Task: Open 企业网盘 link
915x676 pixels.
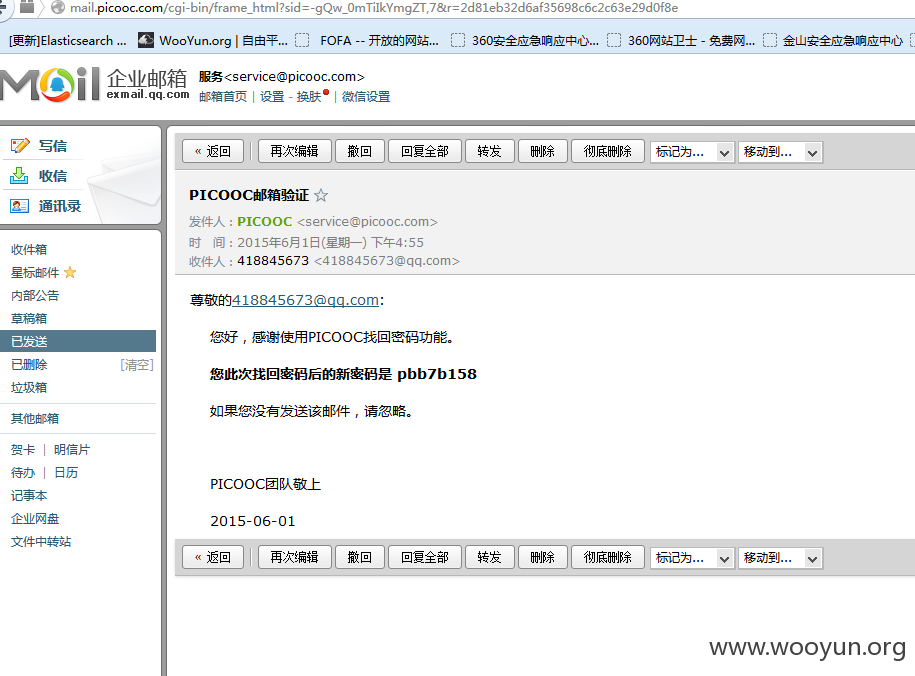Action: (x=35, y=518)
